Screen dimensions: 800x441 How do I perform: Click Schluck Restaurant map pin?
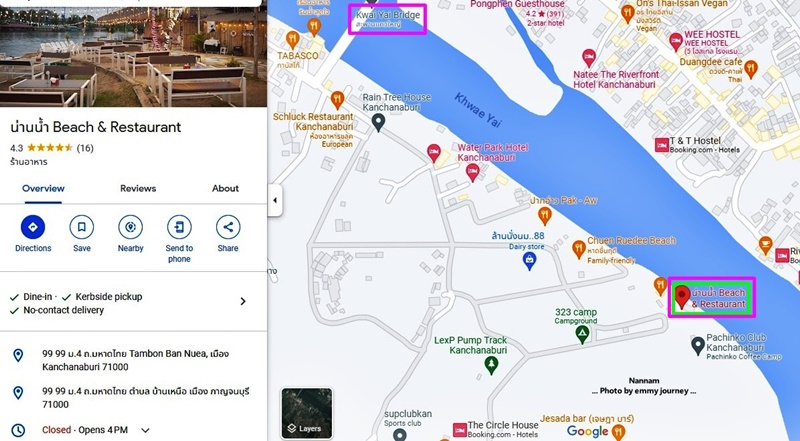(337, 100)
